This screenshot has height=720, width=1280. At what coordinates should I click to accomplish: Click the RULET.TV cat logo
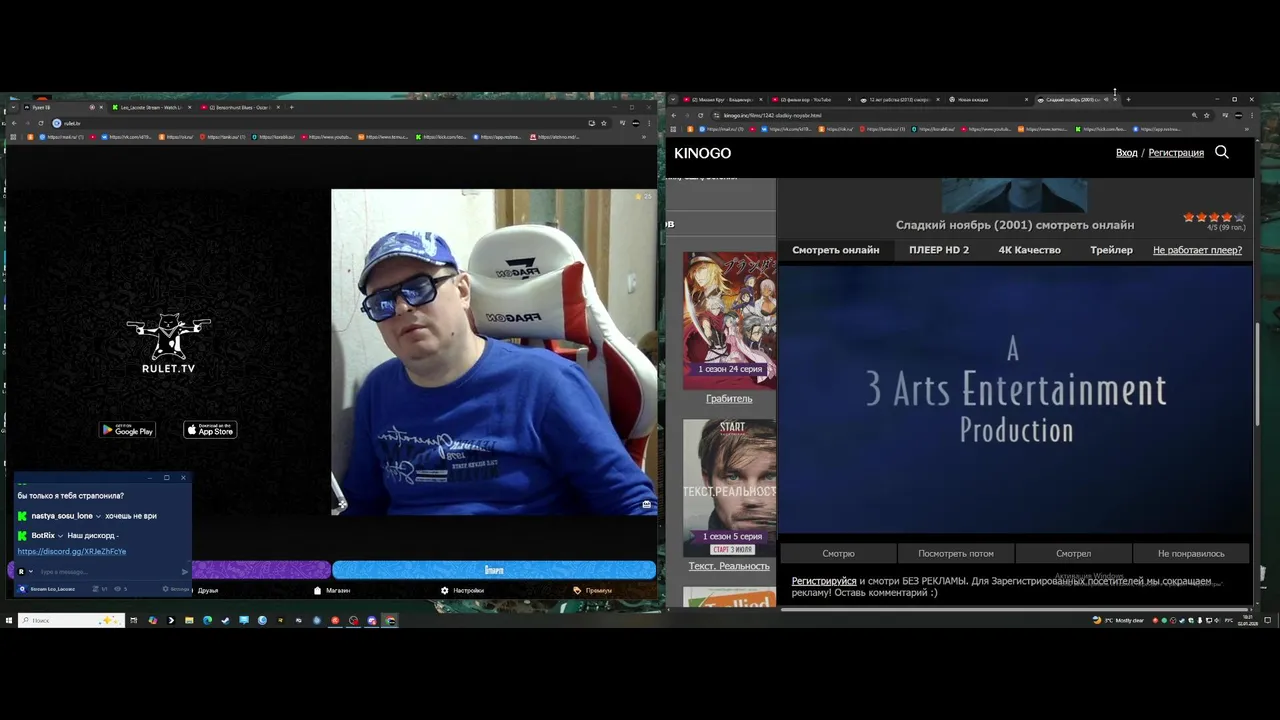tap(168, 343)
